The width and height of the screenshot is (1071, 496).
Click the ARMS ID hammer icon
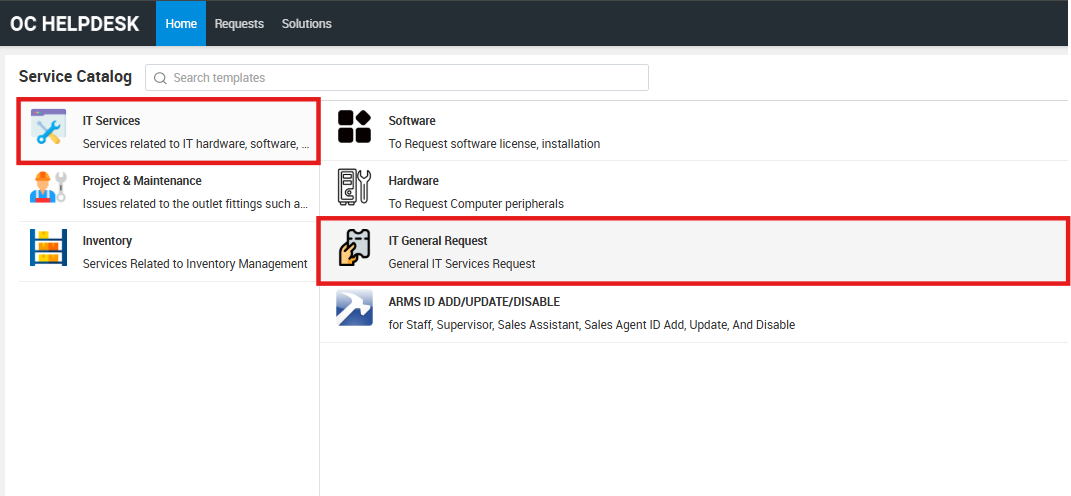[x=354, y=309]
